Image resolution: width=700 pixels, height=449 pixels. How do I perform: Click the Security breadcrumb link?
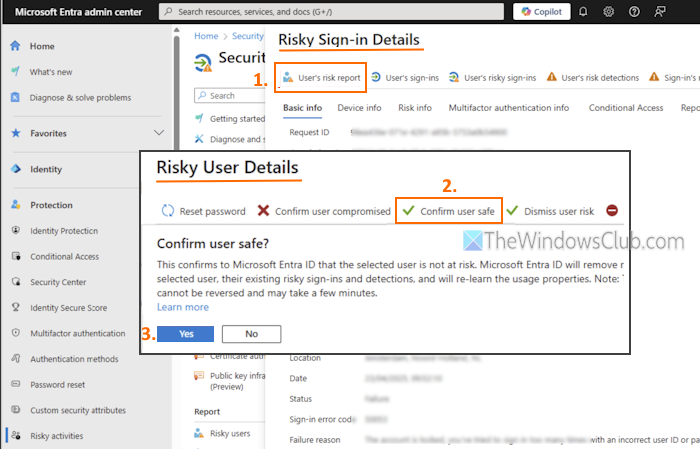click(248, 36)
